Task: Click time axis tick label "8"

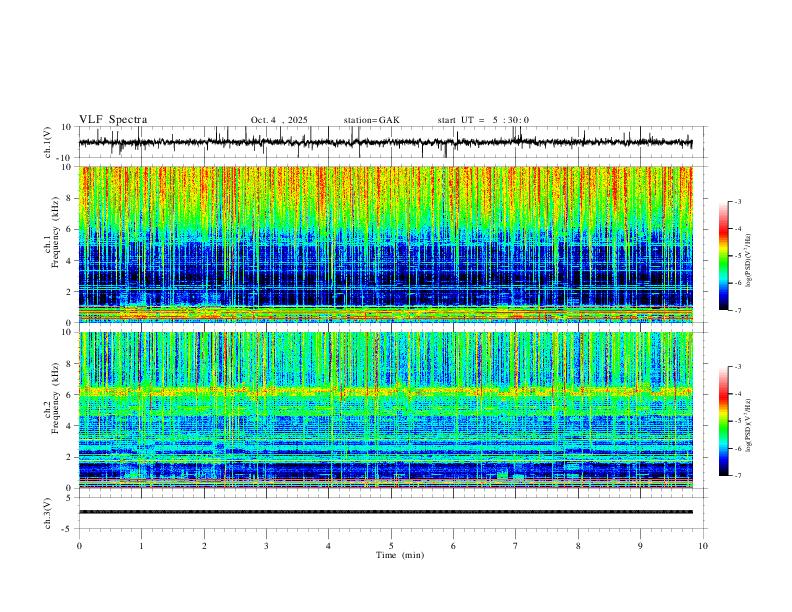Action: (x=578, y=546)
